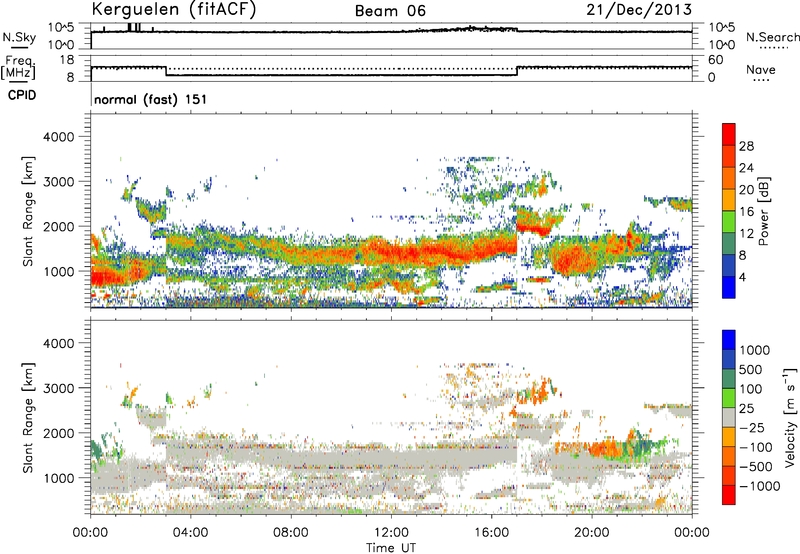
Task: Click the "08:00" time axis tick label
Action: click(x=291, y=533)
